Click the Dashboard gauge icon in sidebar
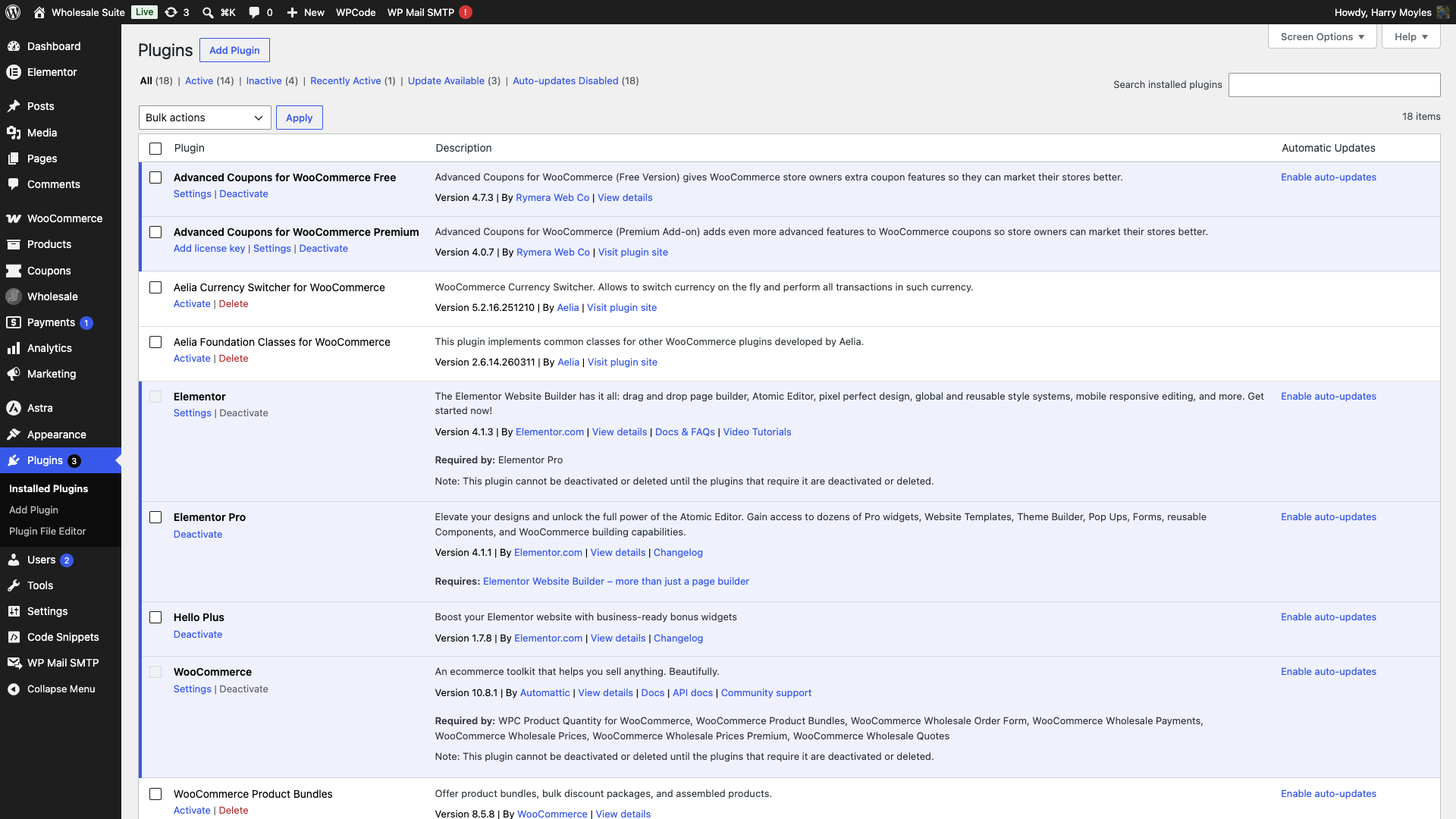The width and height of the screenshot is (1456, 819). click(x=14, y=46)
